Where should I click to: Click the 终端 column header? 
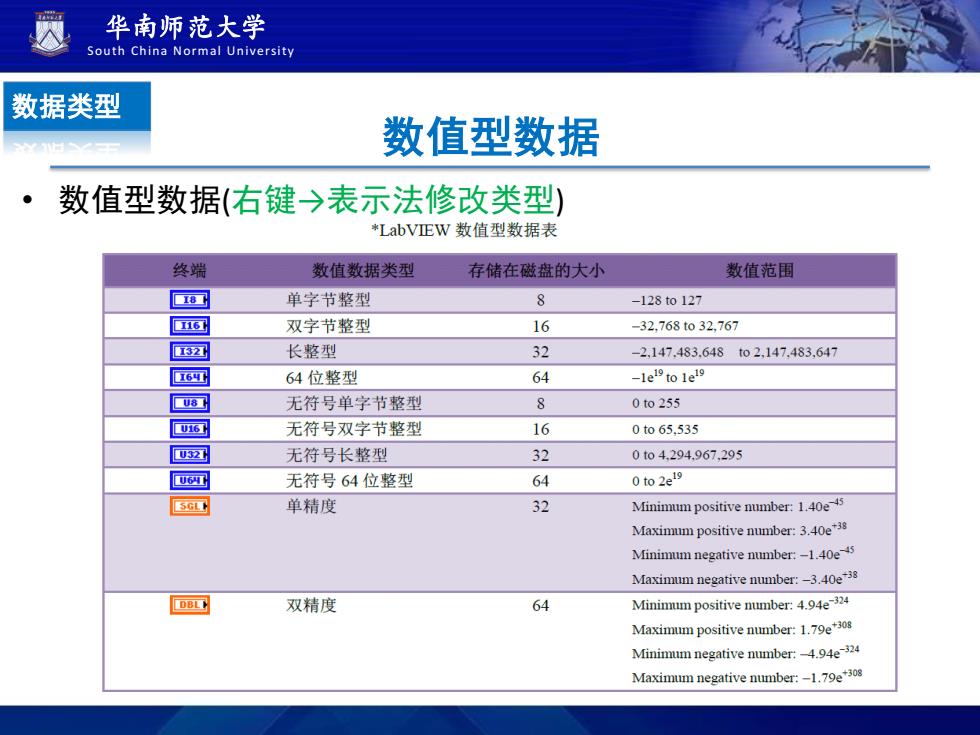coord(189,271)
